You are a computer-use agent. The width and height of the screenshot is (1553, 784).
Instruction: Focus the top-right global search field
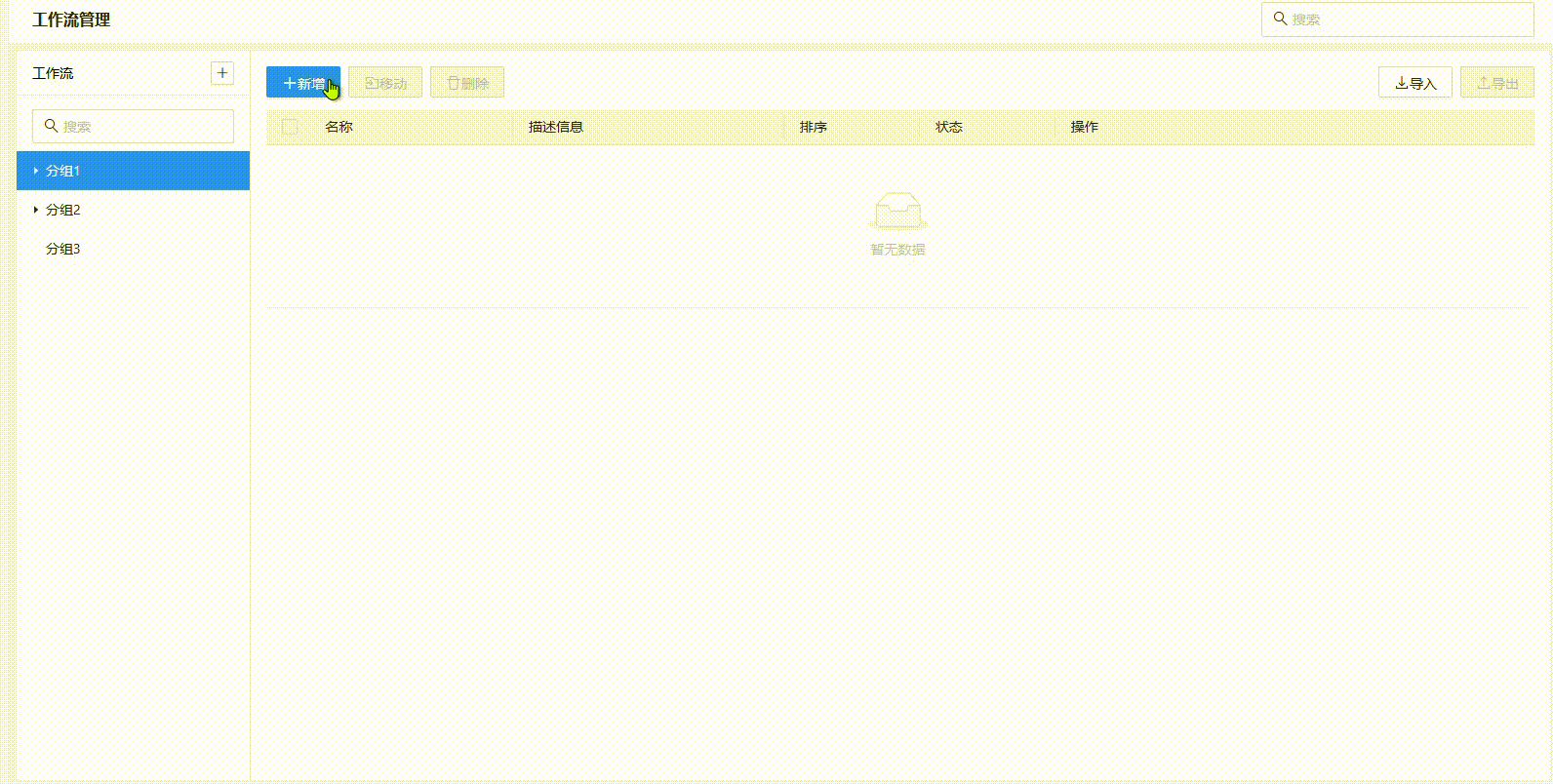[1405, 20]
